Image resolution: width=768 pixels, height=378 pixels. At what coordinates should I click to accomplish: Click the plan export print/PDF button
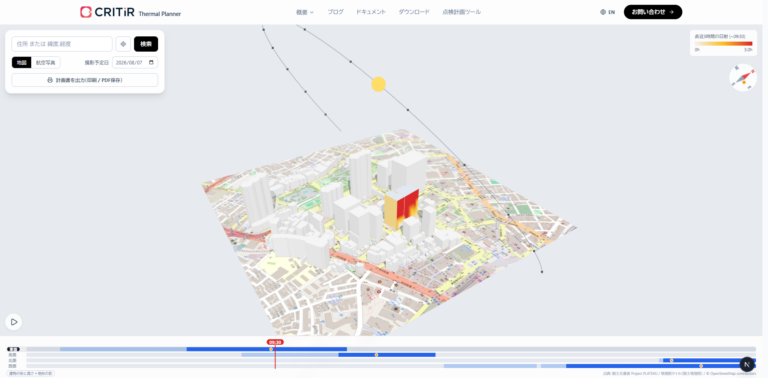[x=85, y=80]
